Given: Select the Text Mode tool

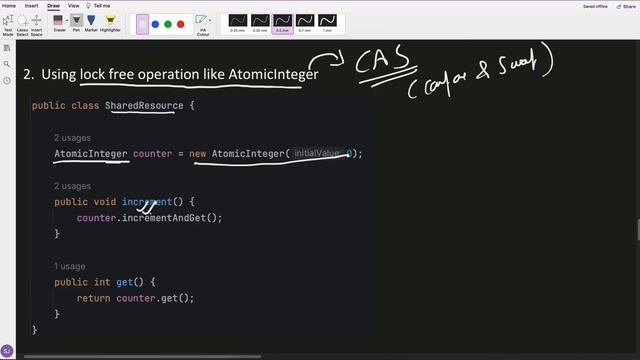Looking at the screenshot, I should (x=8, y=25).
